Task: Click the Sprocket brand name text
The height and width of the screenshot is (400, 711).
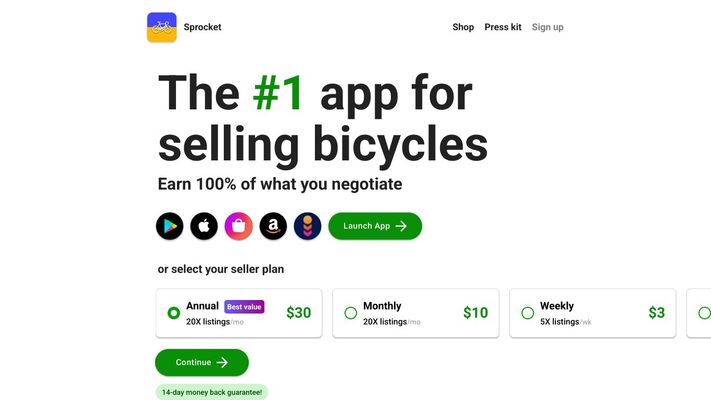Action: [202, 27]
